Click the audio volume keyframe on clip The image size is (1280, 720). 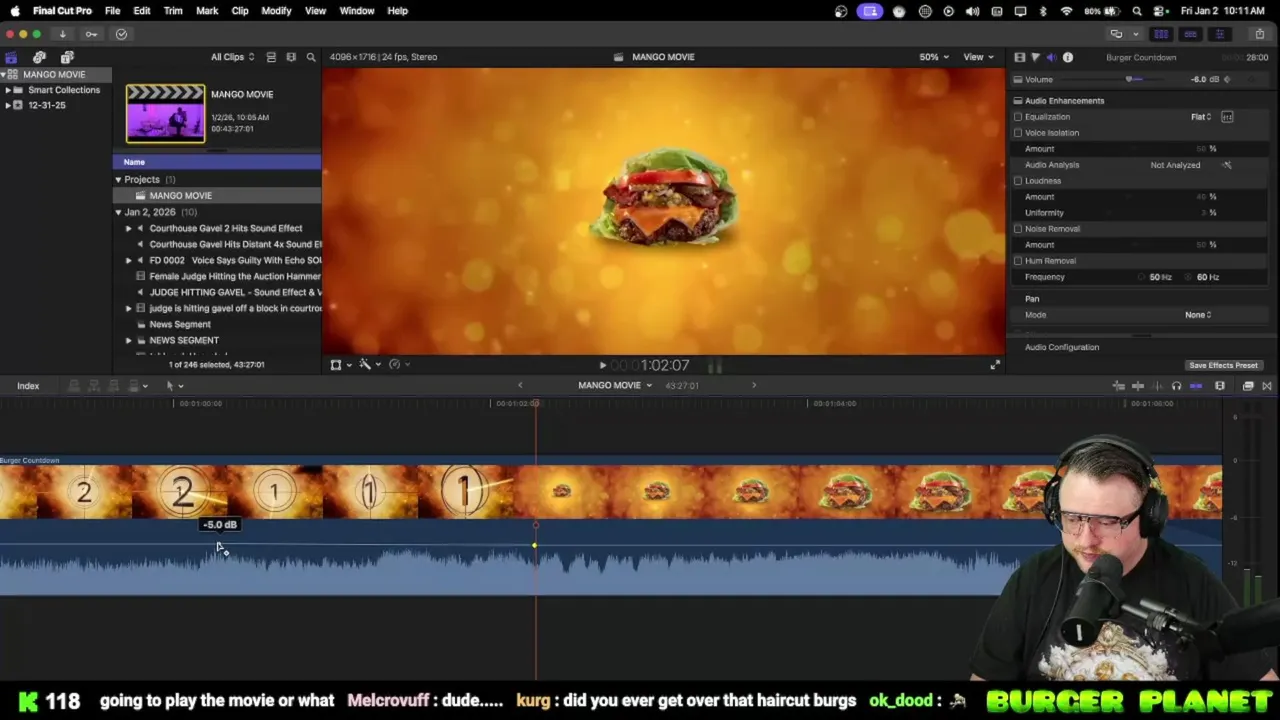click(534, 546)
